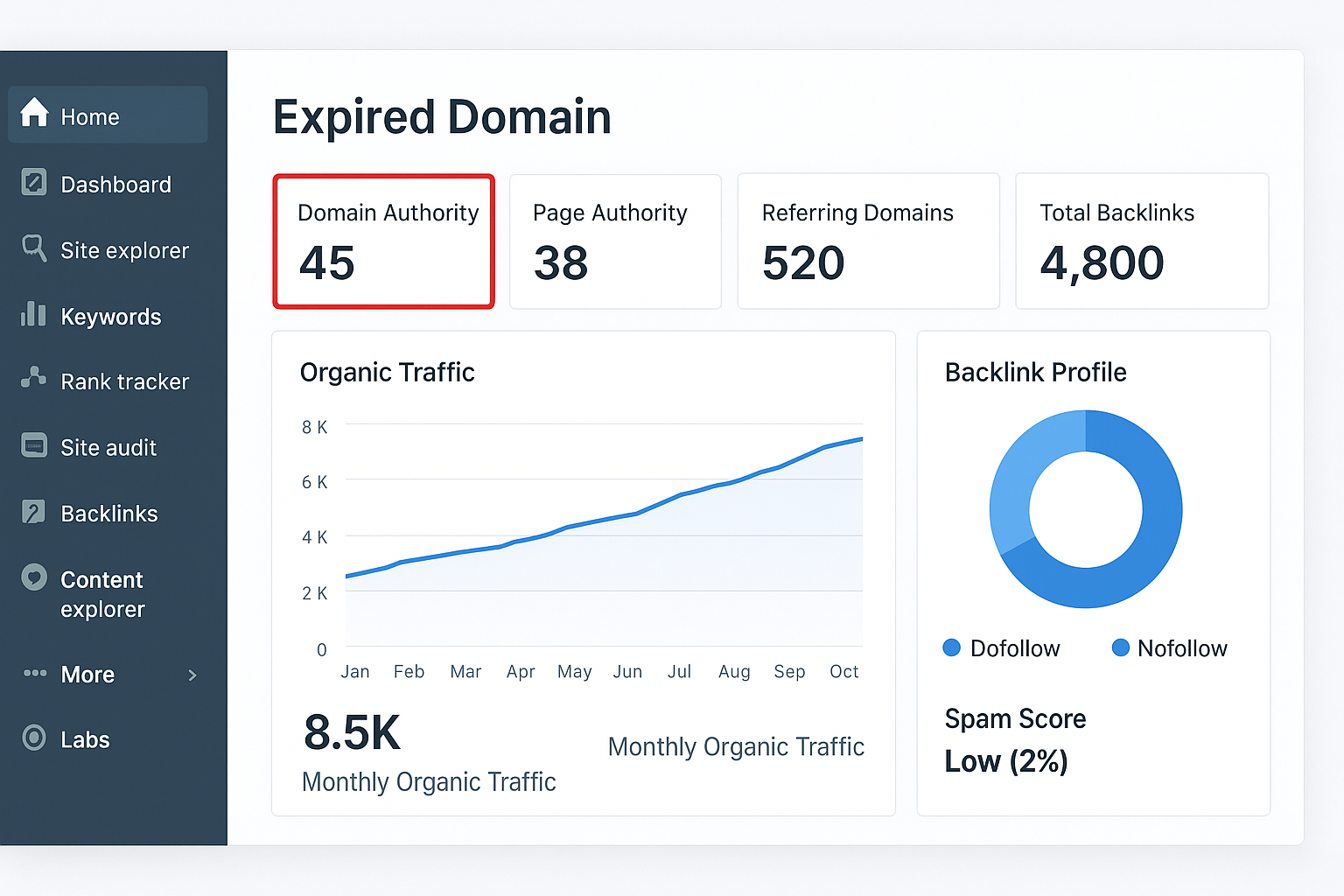Open the Total Backlinks metric card
Viewport: 1344px width, 896px height.
[1142, 241]
